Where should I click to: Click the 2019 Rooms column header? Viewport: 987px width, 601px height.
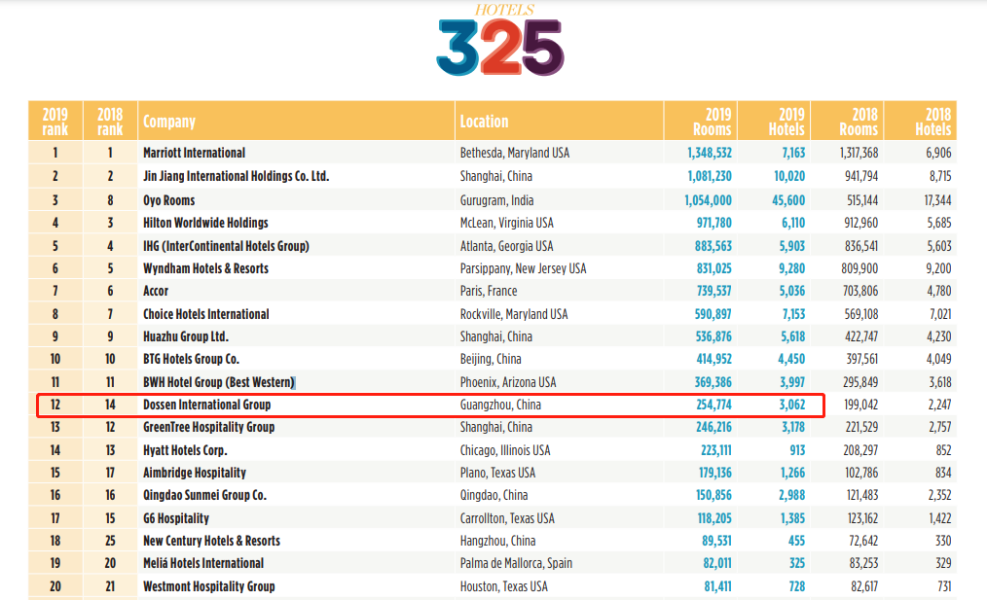point(711,121)
